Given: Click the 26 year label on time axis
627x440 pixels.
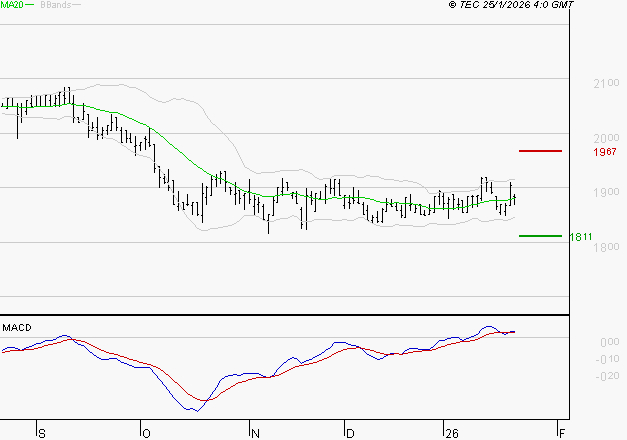Looking at the screenshot, I should 452,434.
